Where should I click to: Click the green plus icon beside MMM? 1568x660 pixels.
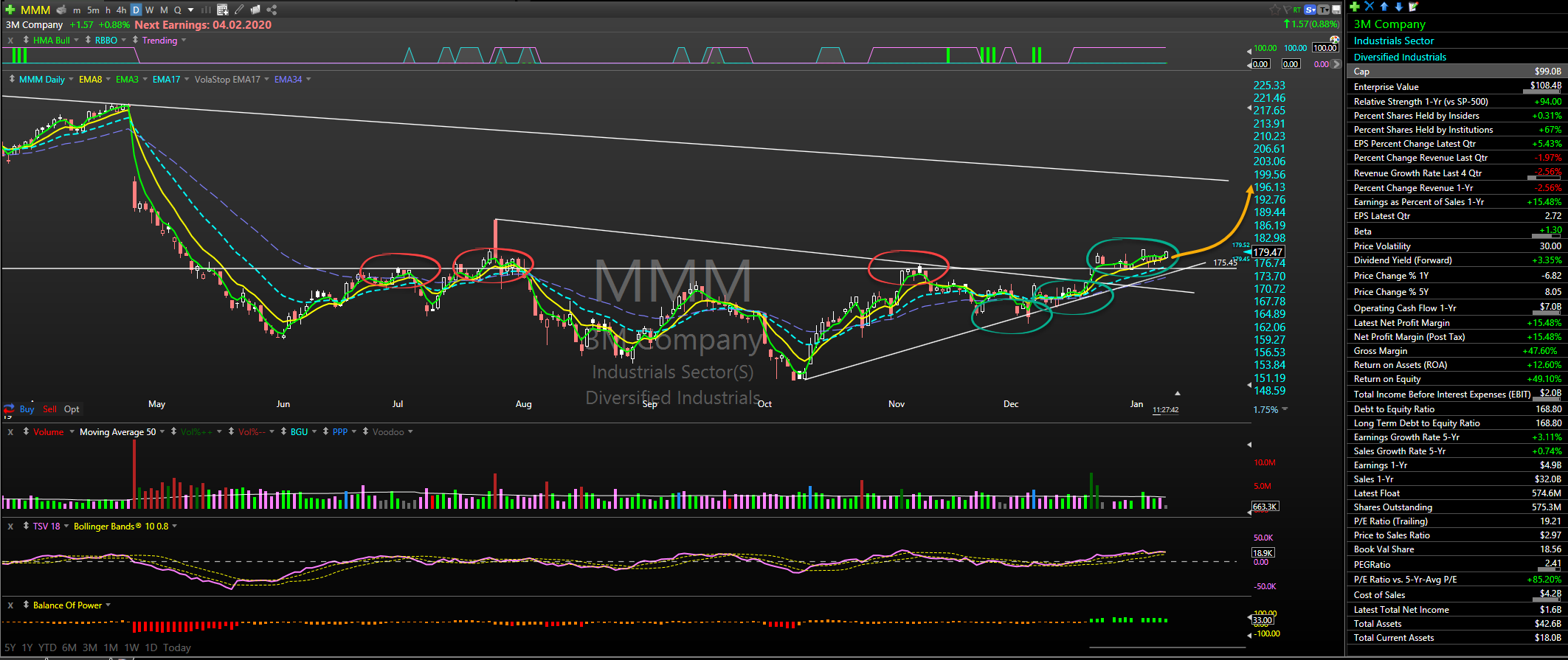tap(10, 10)
